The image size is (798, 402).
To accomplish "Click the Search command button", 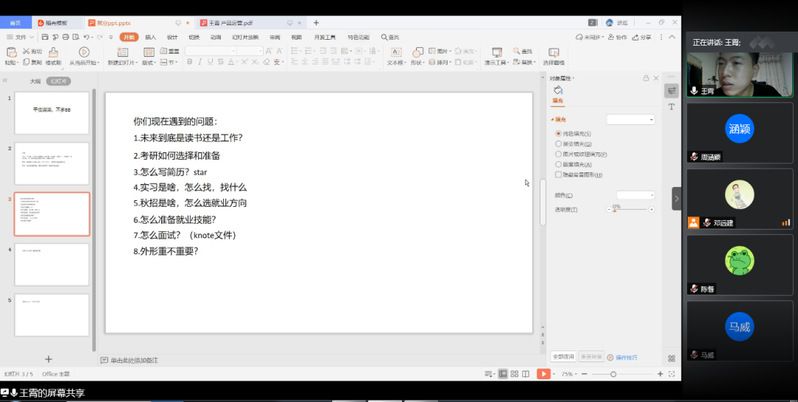I will (390, 37).
